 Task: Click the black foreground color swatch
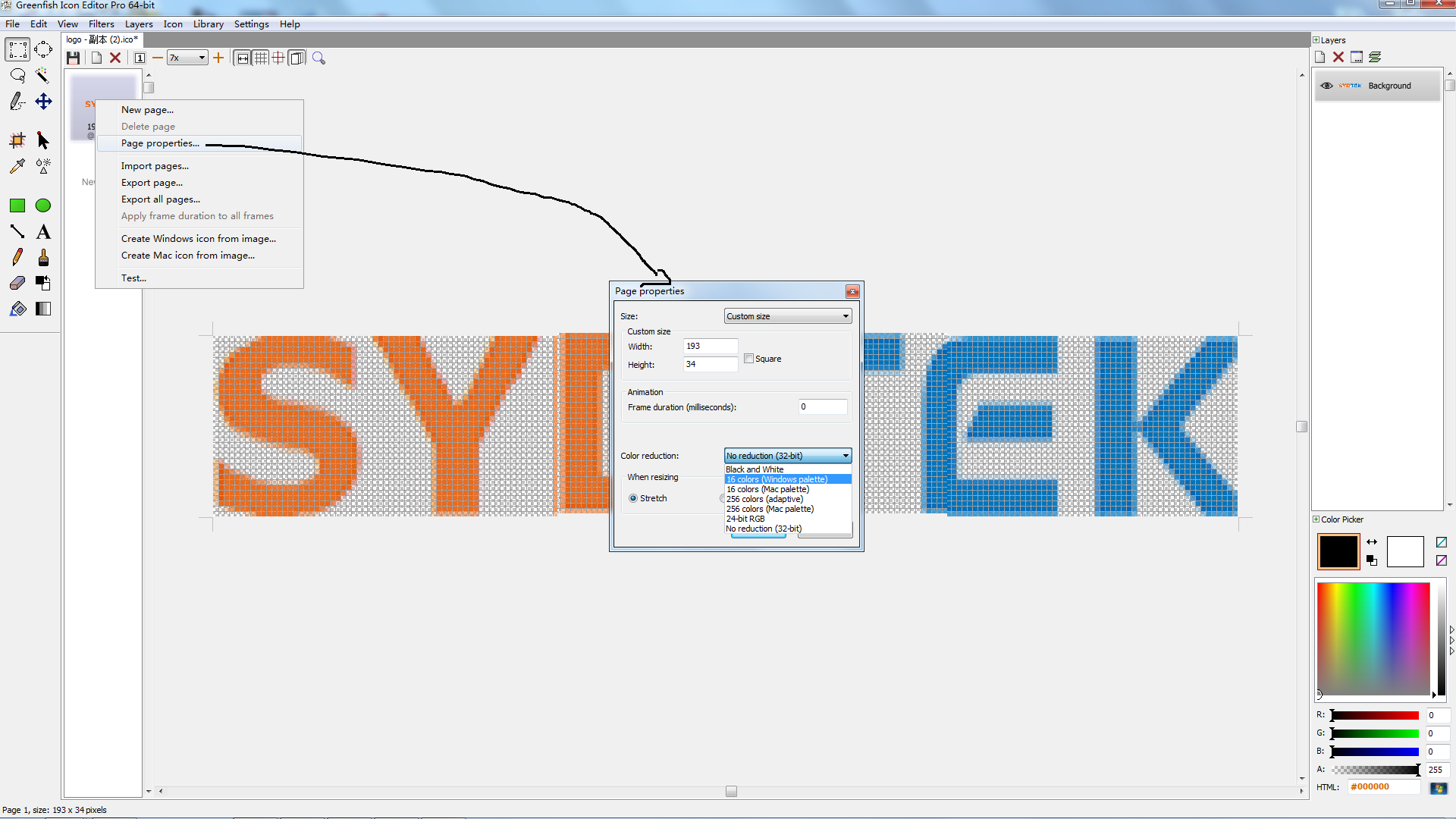coord(1338,552)
